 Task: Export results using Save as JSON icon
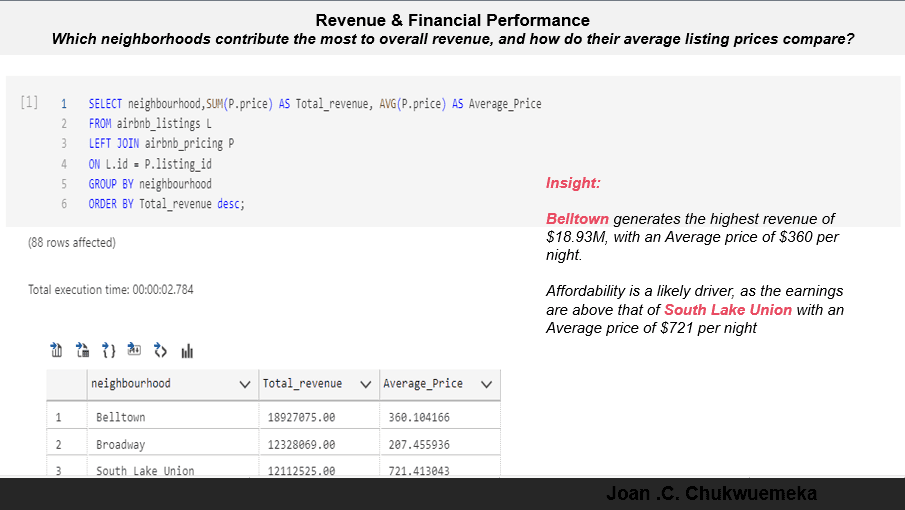pos(108,350)
